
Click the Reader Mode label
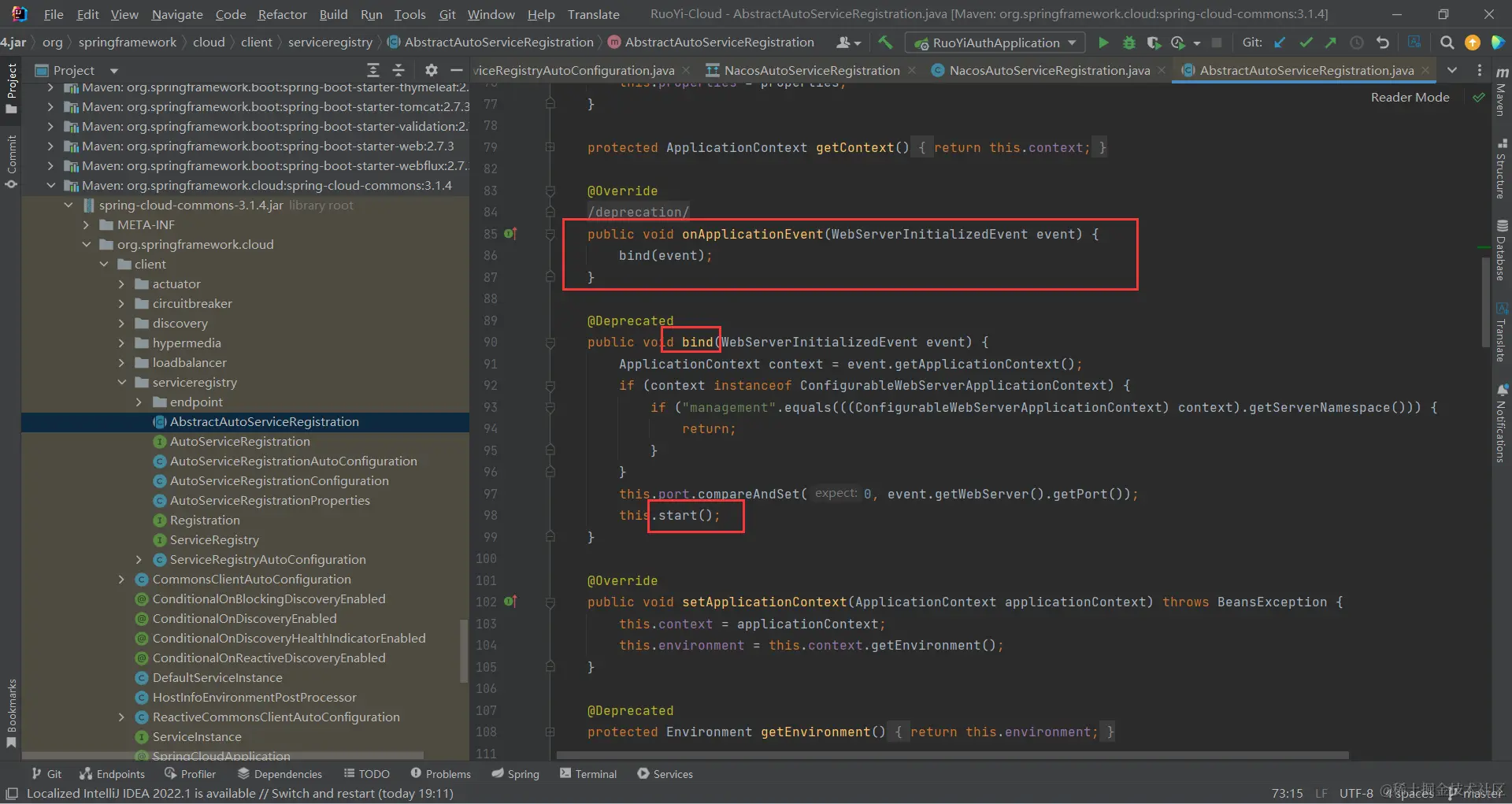pos(1410,97)
